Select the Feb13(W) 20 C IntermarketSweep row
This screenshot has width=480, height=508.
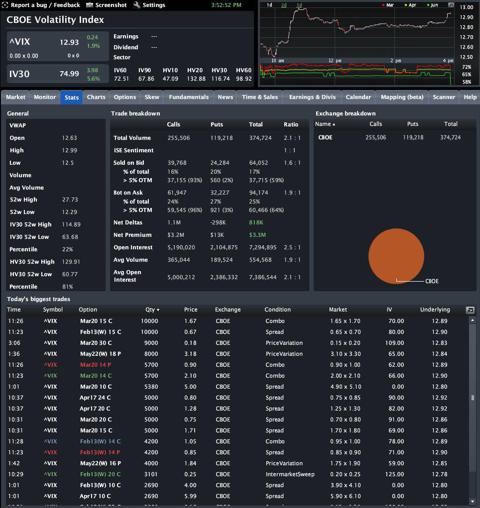[x=236, y=474]
